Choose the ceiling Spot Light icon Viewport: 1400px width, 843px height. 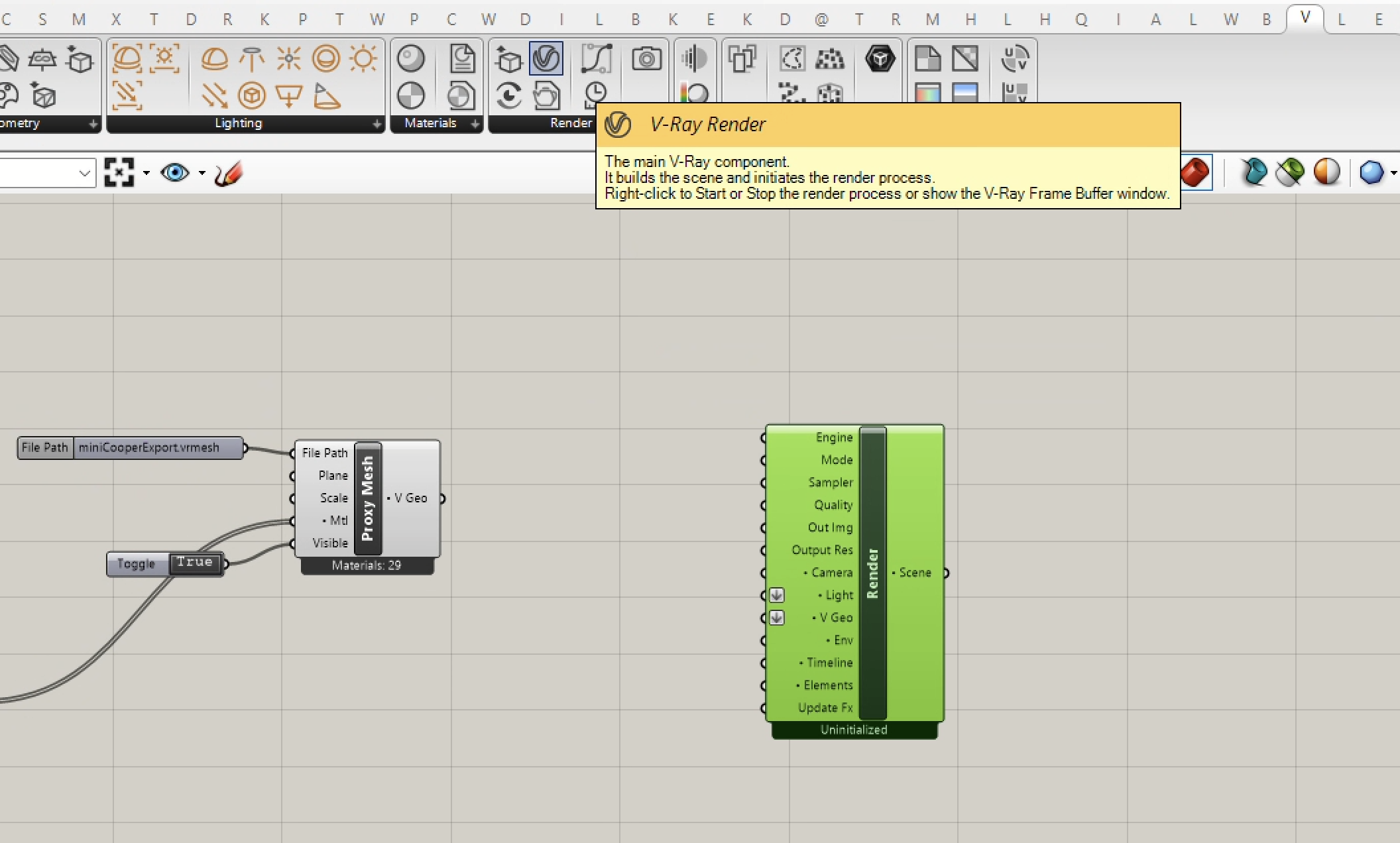(x=251, y=59)
